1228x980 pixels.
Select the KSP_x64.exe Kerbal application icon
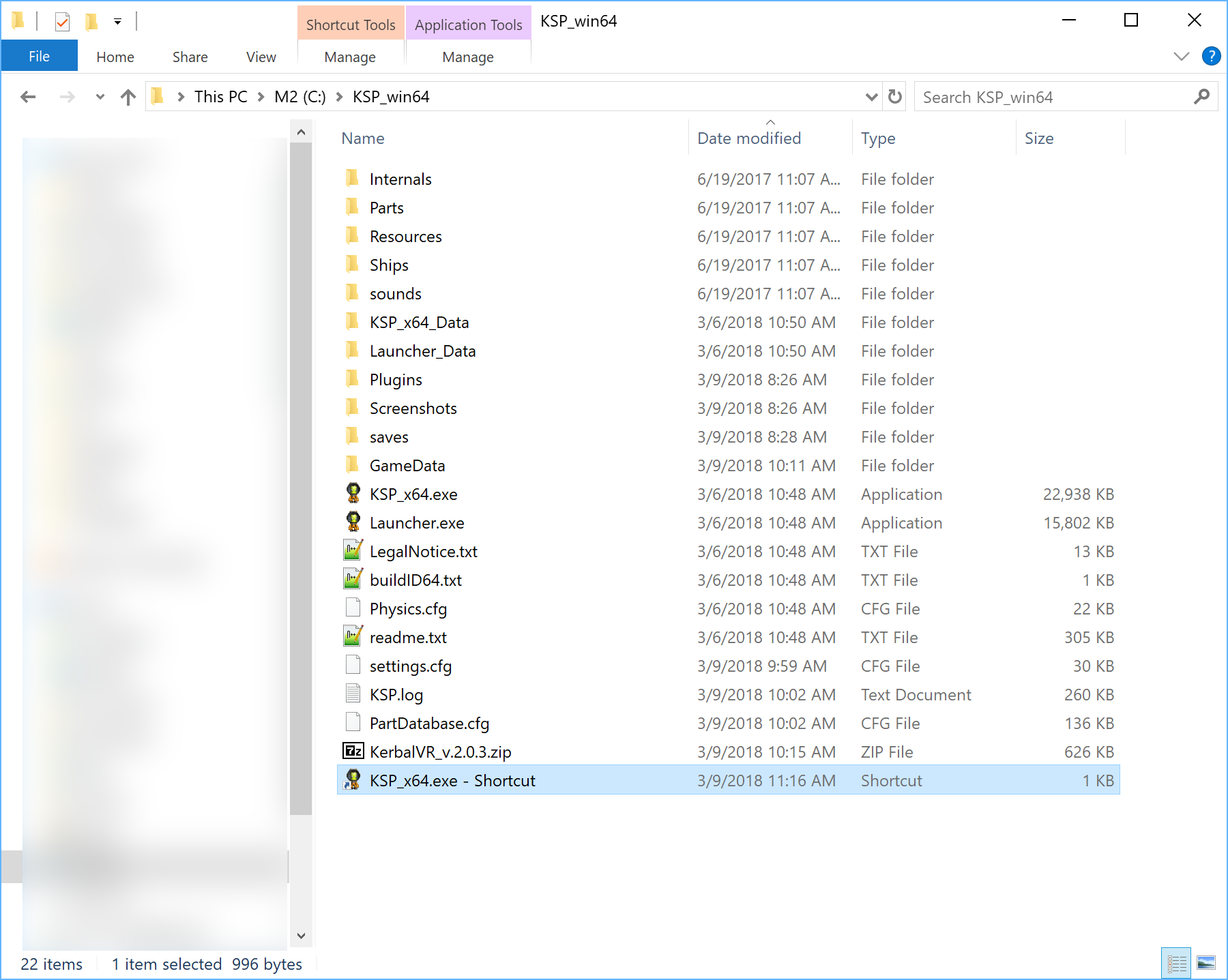(x=353, y=493)
